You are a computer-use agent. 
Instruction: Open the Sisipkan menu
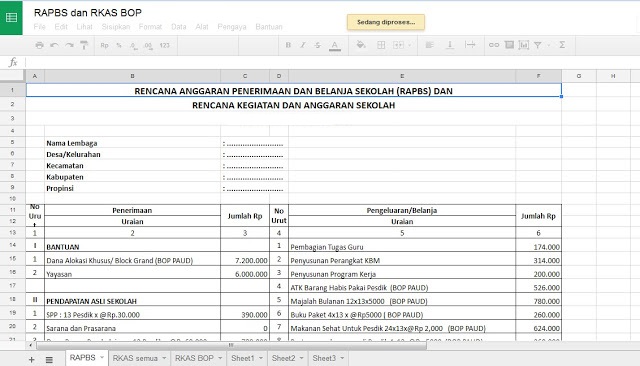(116, 27)
